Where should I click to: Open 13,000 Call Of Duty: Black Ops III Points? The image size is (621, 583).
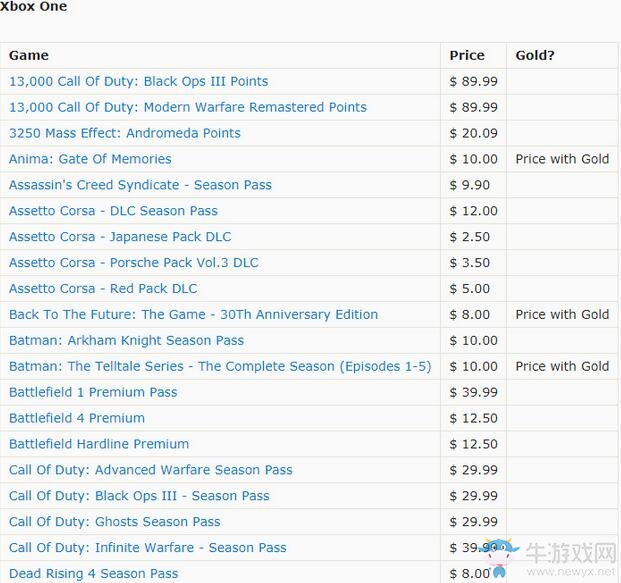139,81
